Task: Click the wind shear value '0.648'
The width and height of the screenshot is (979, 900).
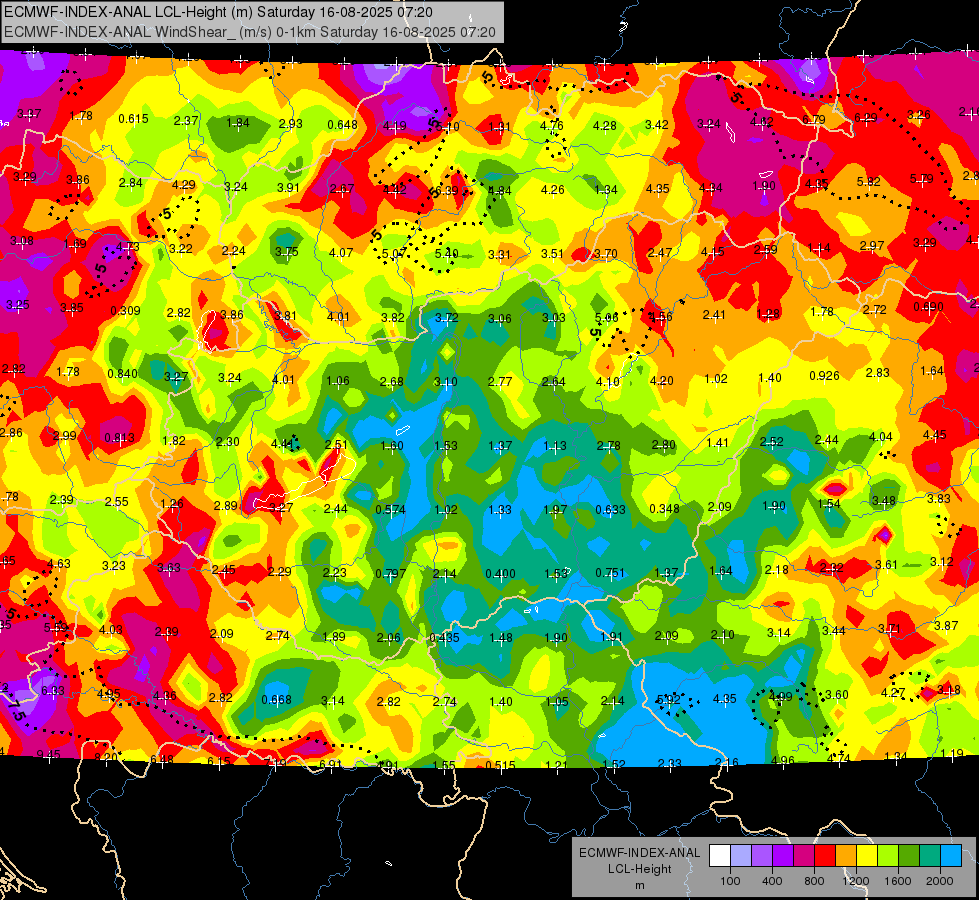Action: (x=342, y=125)
